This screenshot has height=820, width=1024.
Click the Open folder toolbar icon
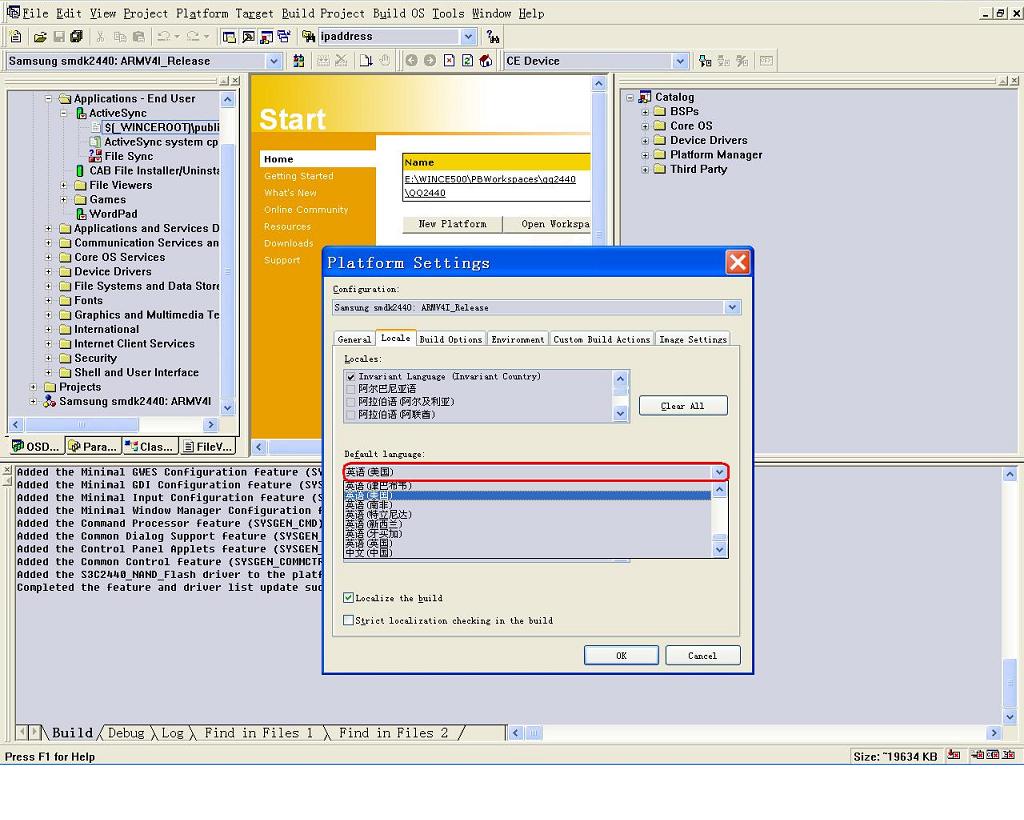40,37
